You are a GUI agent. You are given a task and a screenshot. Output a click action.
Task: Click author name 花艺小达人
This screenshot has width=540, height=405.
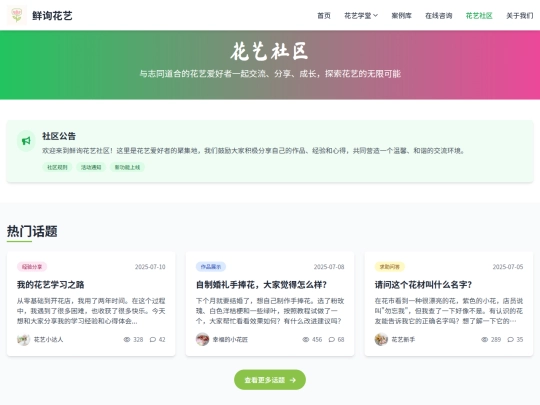coord(48,340)
